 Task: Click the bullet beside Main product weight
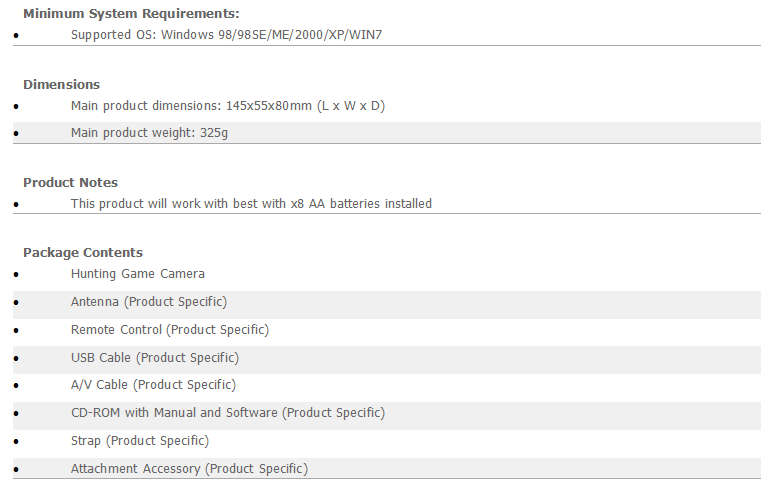tap(16, 133)
